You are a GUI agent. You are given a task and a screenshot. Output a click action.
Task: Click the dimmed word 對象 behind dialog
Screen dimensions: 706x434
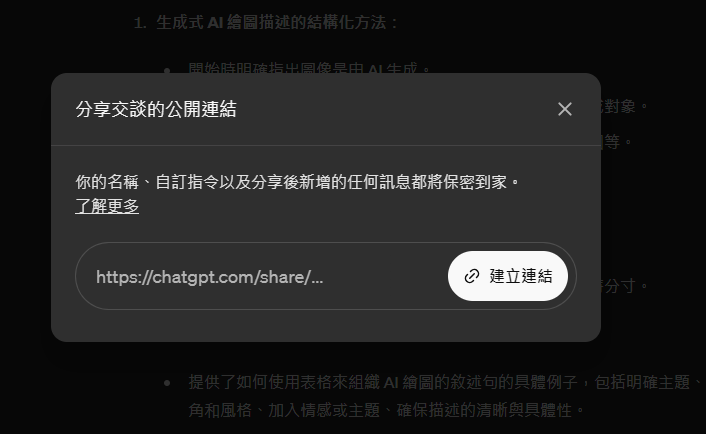click(620, 107)
